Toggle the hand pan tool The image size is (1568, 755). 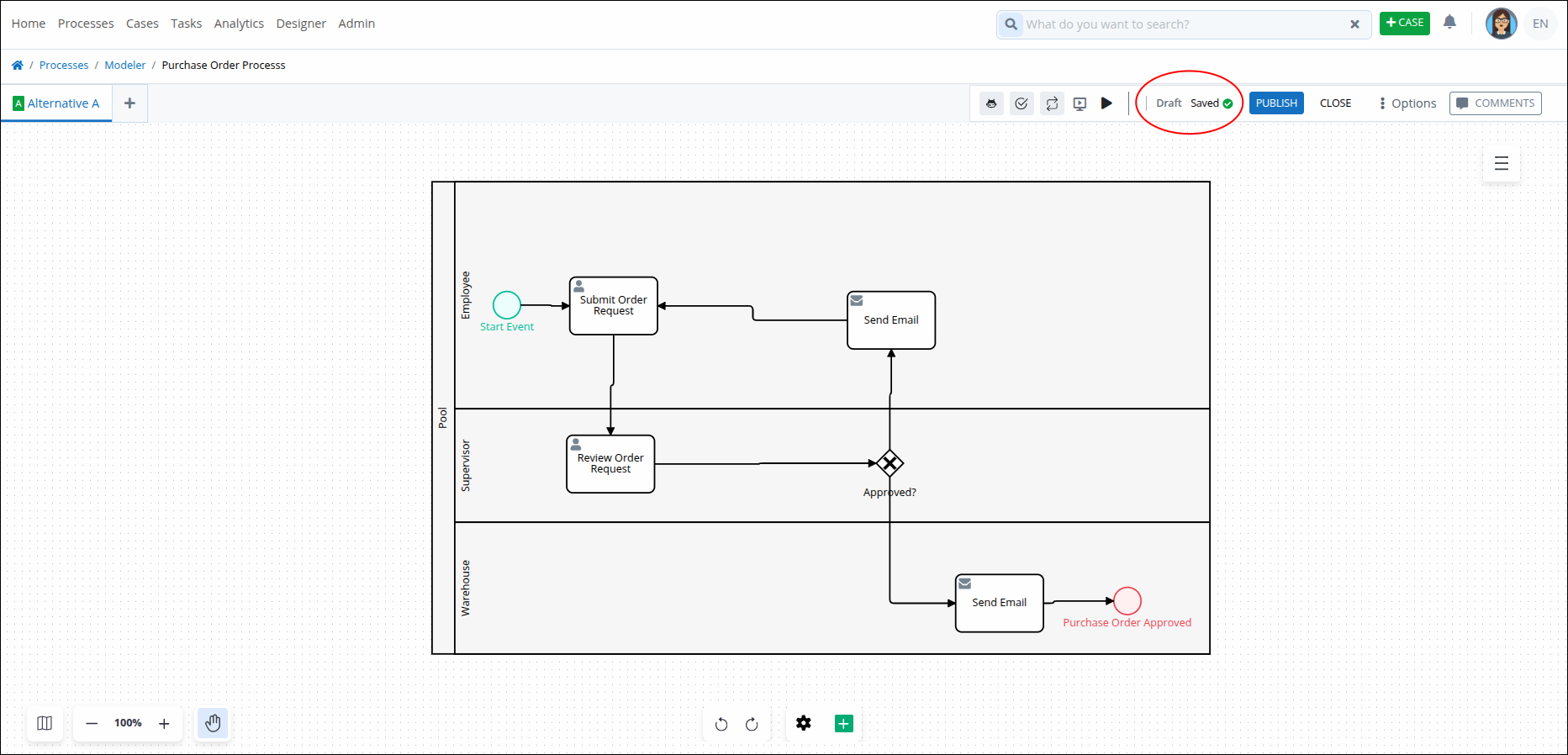point(213,723)
